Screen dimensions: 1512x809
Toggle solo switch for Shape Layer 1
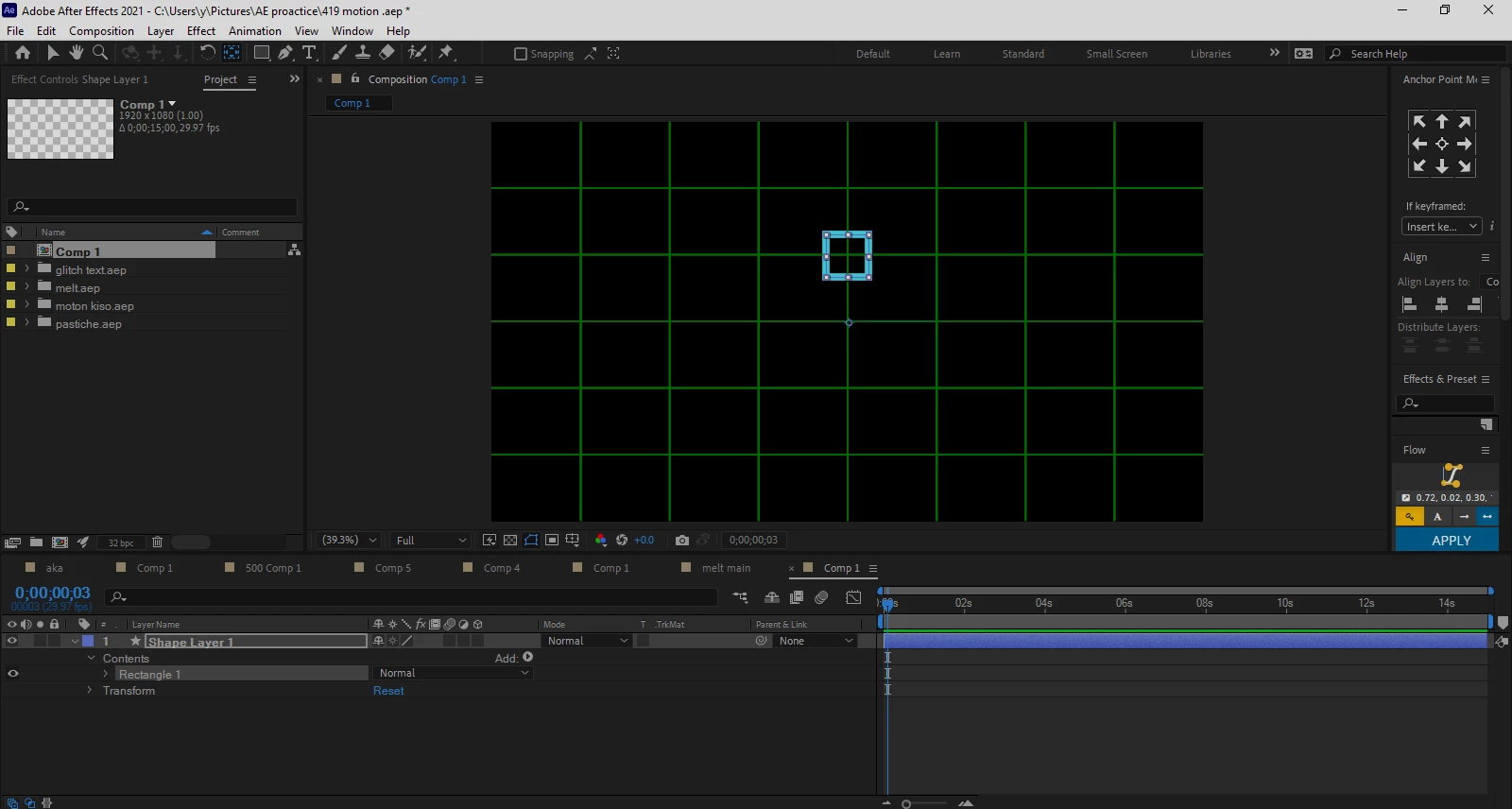[40, 641]
